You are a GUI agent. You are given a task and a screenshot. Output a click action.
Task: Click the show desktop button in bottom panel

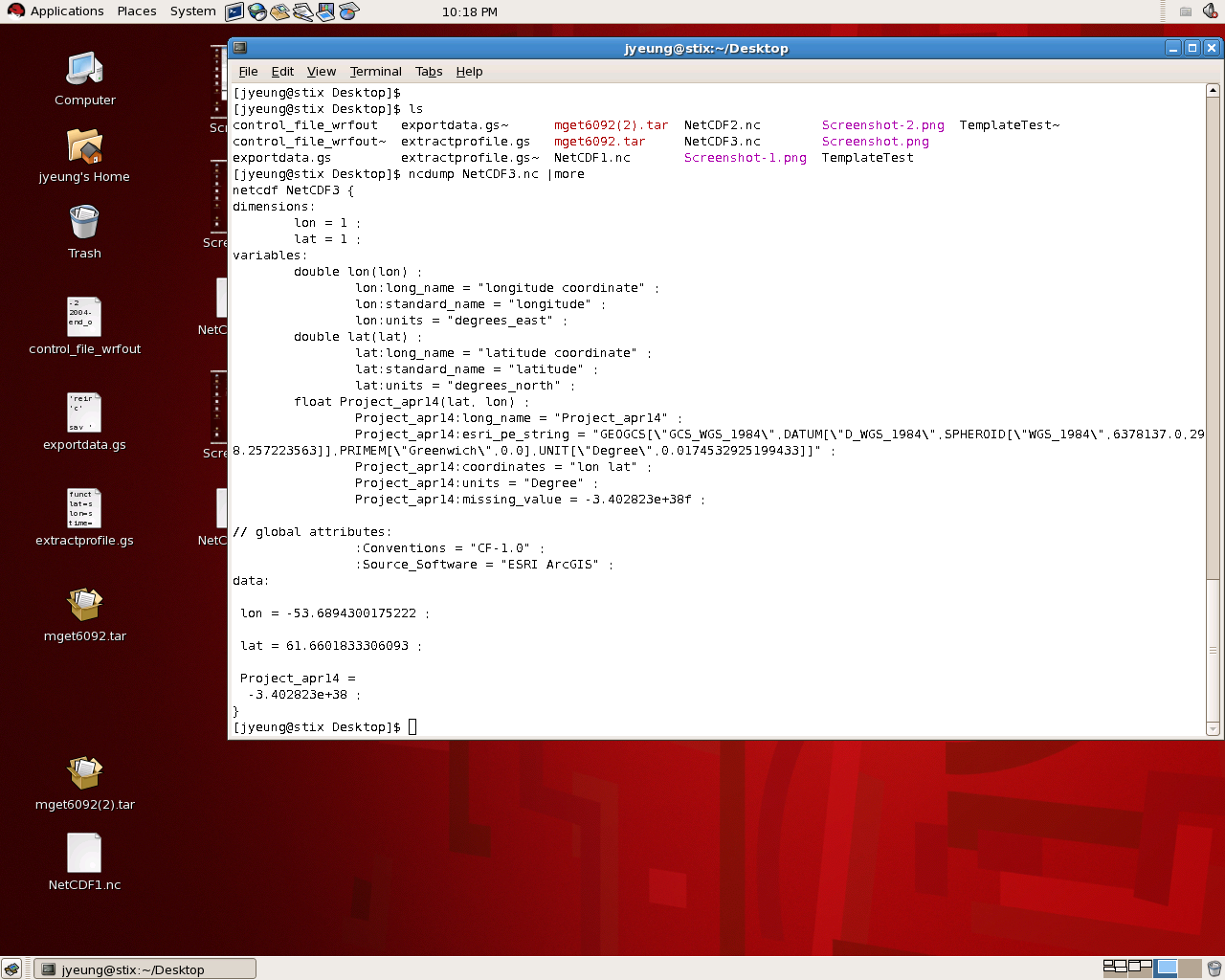(11, 969)
